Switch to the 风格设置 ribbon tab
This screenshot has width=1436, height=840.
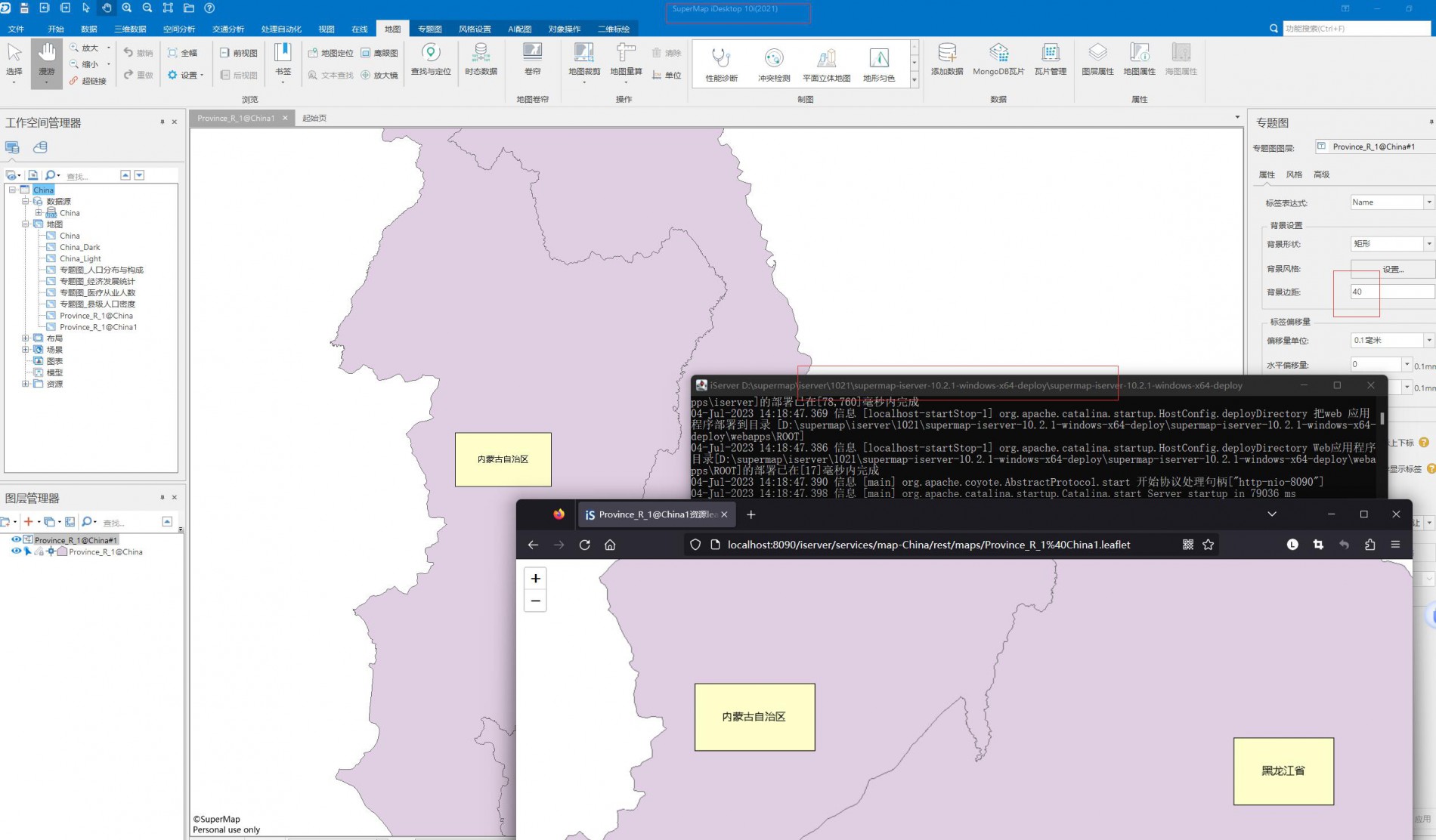click(x=475, y=29)
